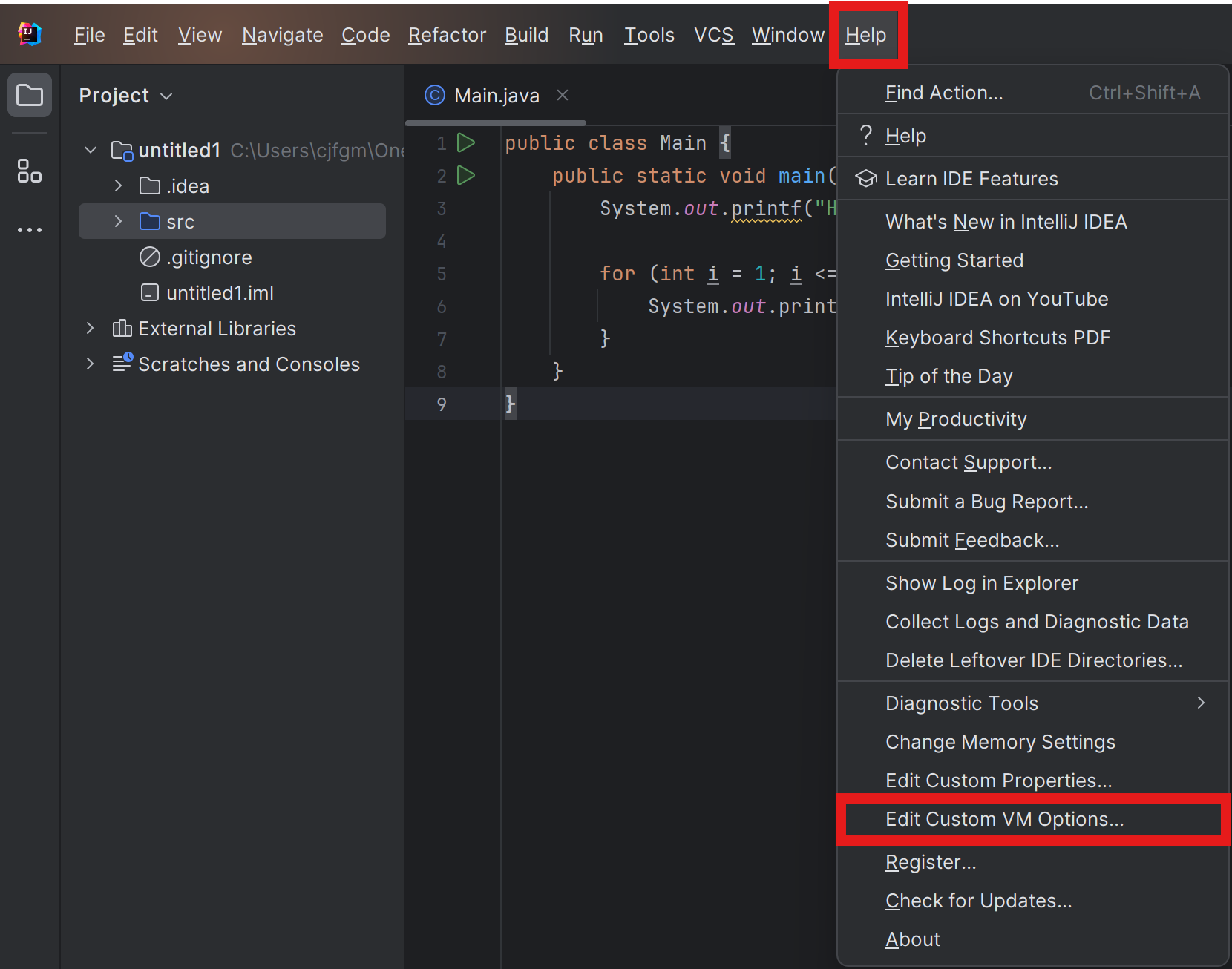Open the File menu
Image resolution: width=1232 pixels, height=969 pixels.
click(x=90, y=35)
